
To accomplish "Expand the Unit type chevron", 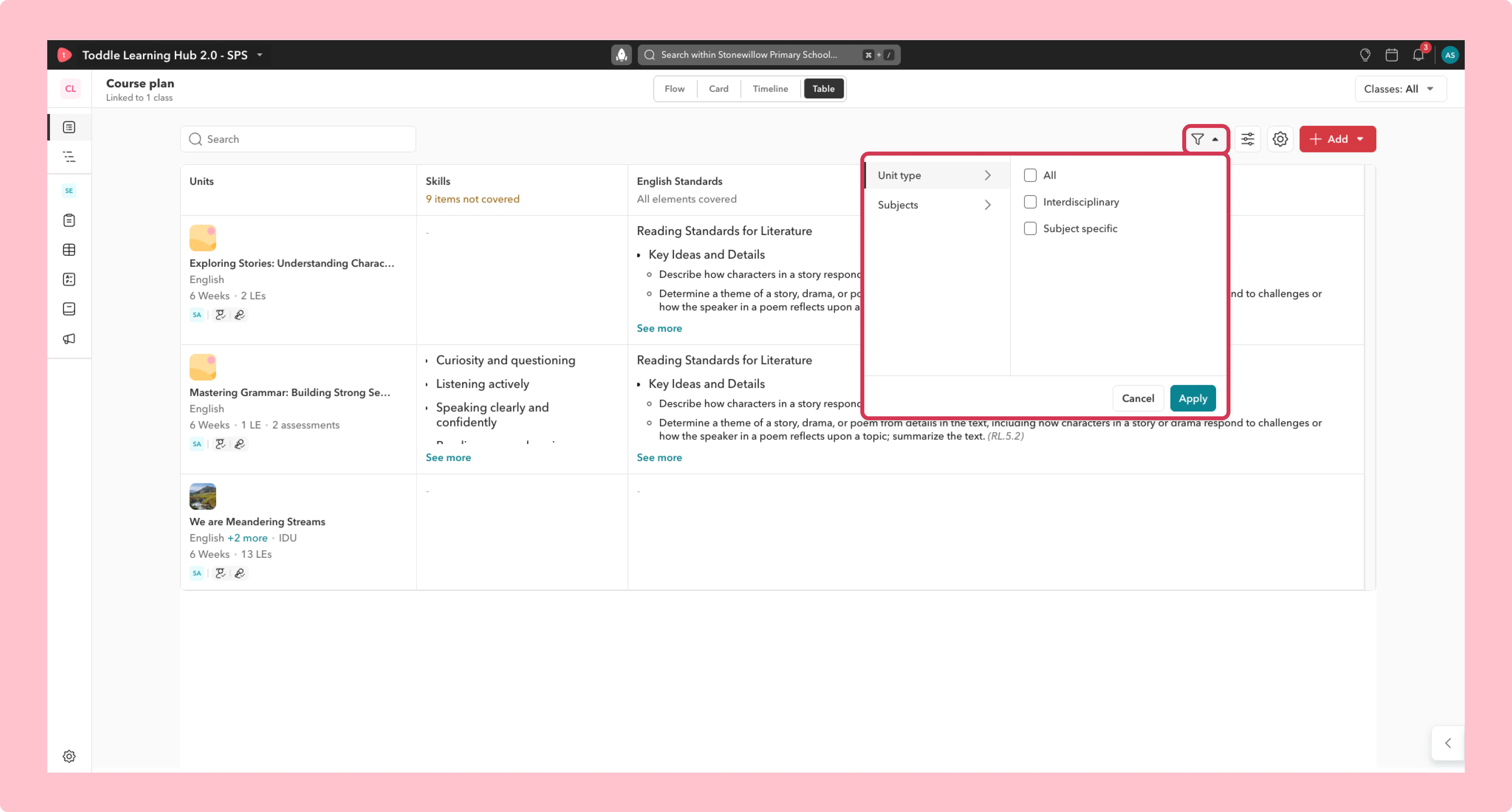I will [988, 175].
